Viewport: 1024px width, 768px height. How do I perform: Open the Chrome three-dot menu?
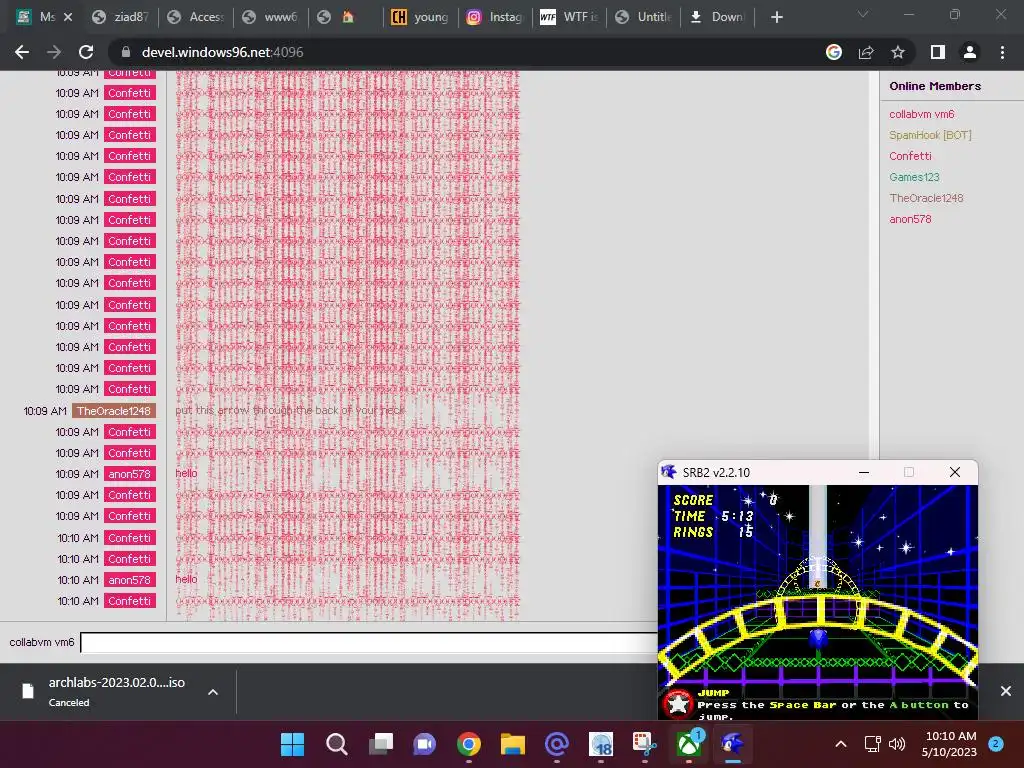(x=1002, y=52)
